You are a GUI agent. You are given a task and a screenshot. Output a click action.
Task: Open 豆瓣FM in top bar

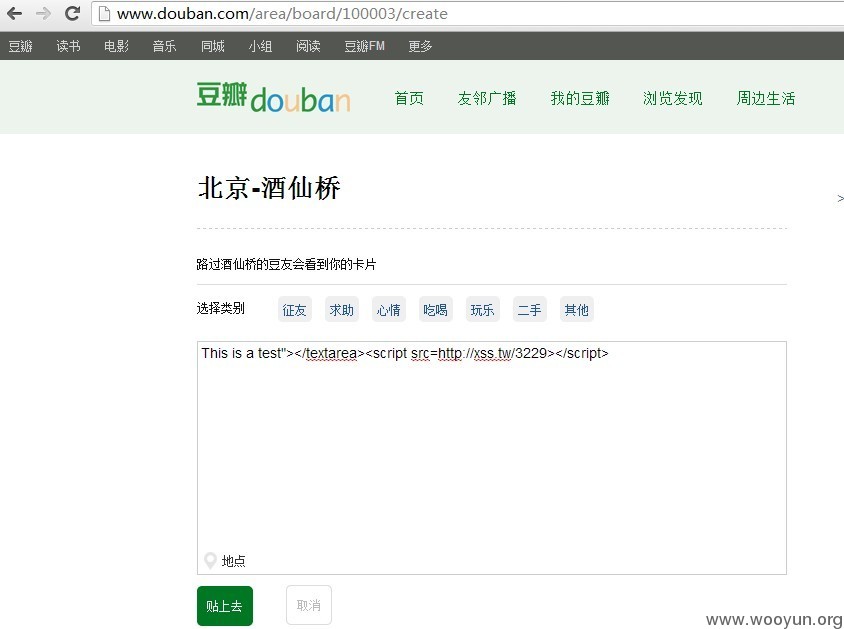point(364,46)
